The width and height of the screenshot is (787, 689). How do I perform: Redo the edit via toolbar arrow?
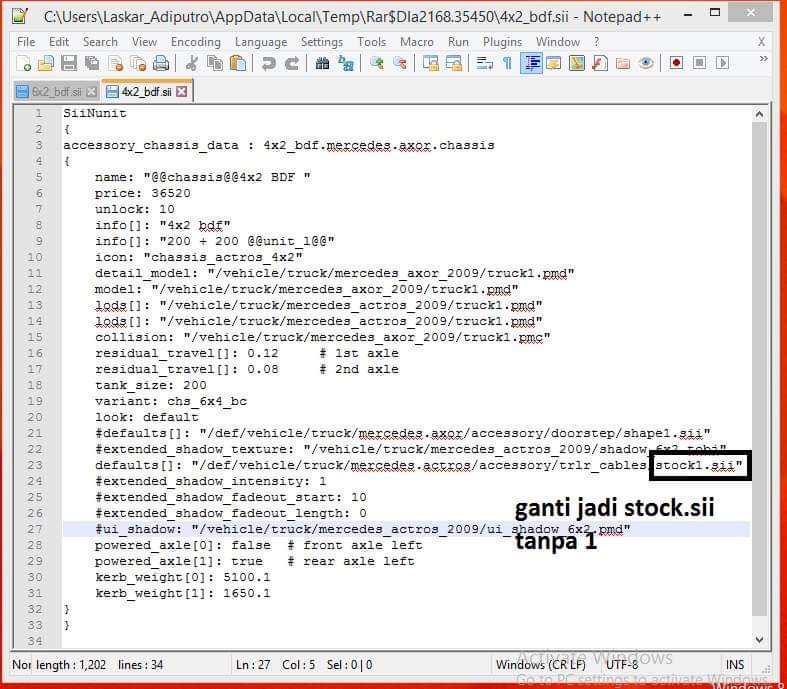tap(292, 63)
